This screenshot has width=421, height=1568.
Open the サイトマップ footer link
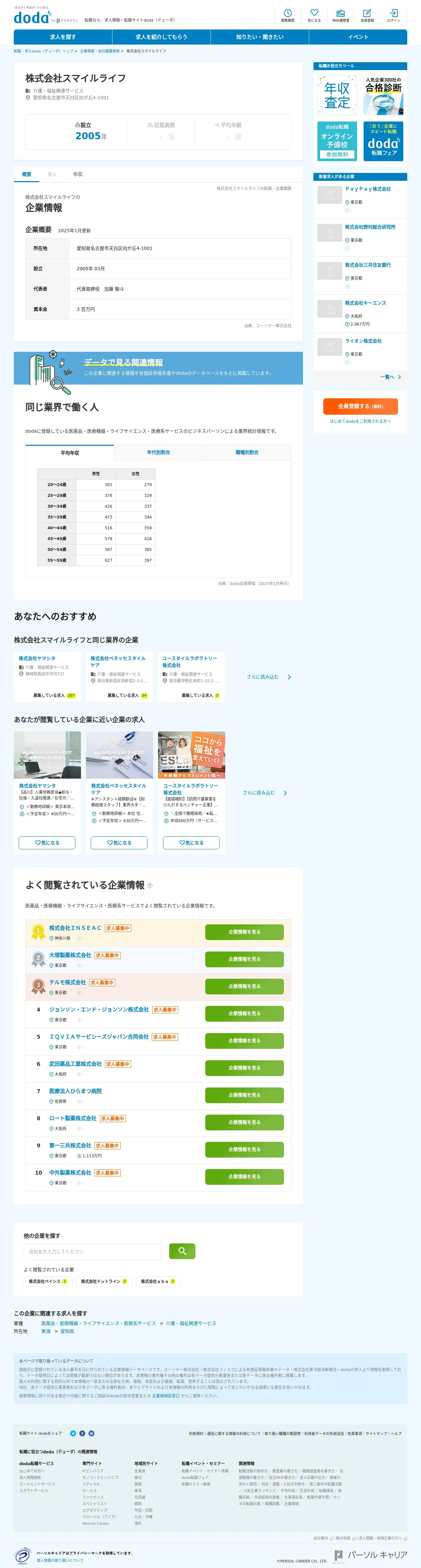pyautogui.click(x=376, y=1433)
